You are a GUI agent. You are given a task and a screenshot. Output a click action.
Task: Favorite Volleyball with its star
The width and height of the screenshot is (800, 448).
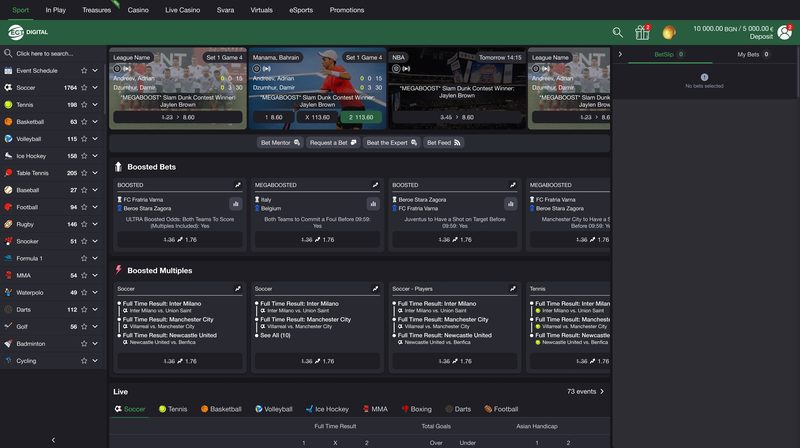(84, 139)
